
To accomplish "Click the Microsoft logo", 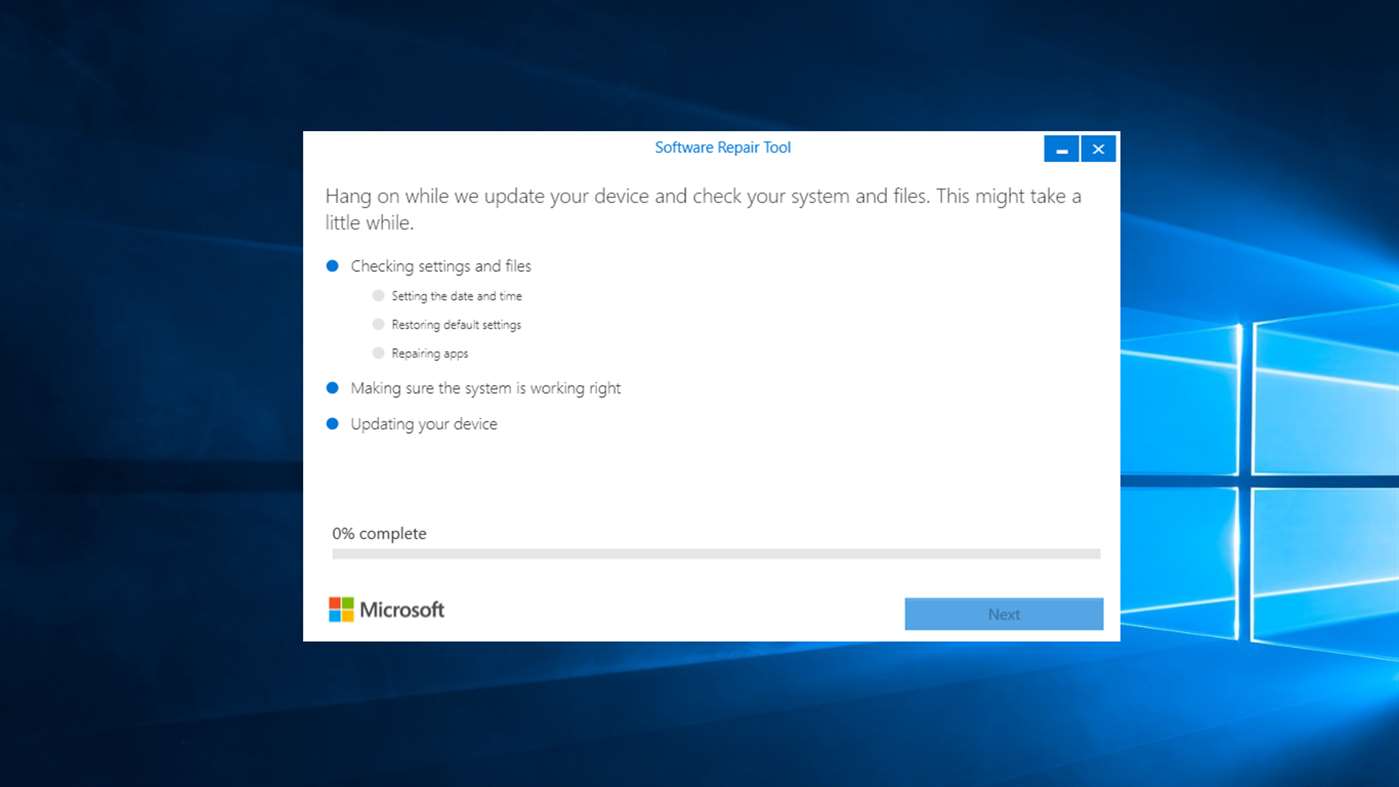I will (386, 609).
